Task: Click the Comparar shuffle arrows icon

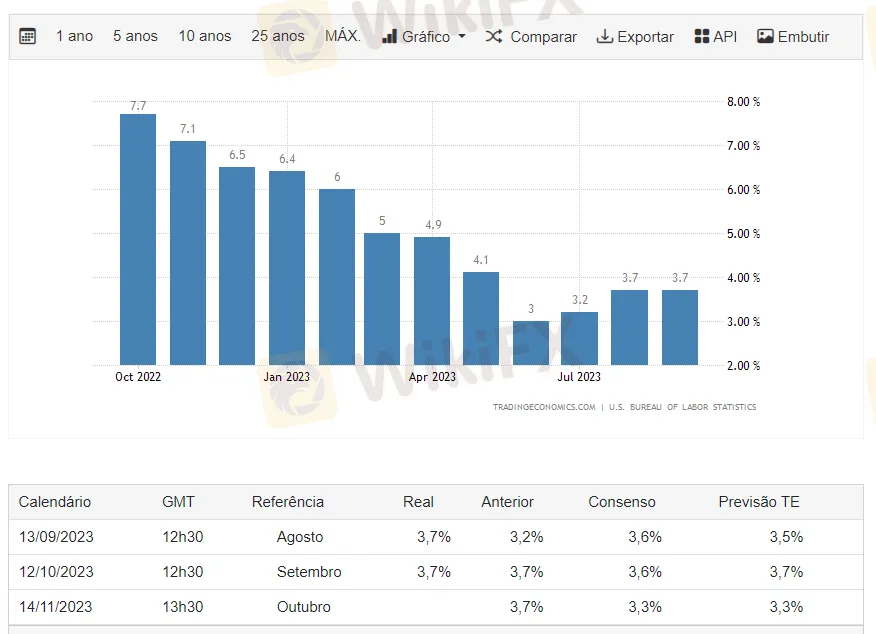Action: click(x=494, y=37)
